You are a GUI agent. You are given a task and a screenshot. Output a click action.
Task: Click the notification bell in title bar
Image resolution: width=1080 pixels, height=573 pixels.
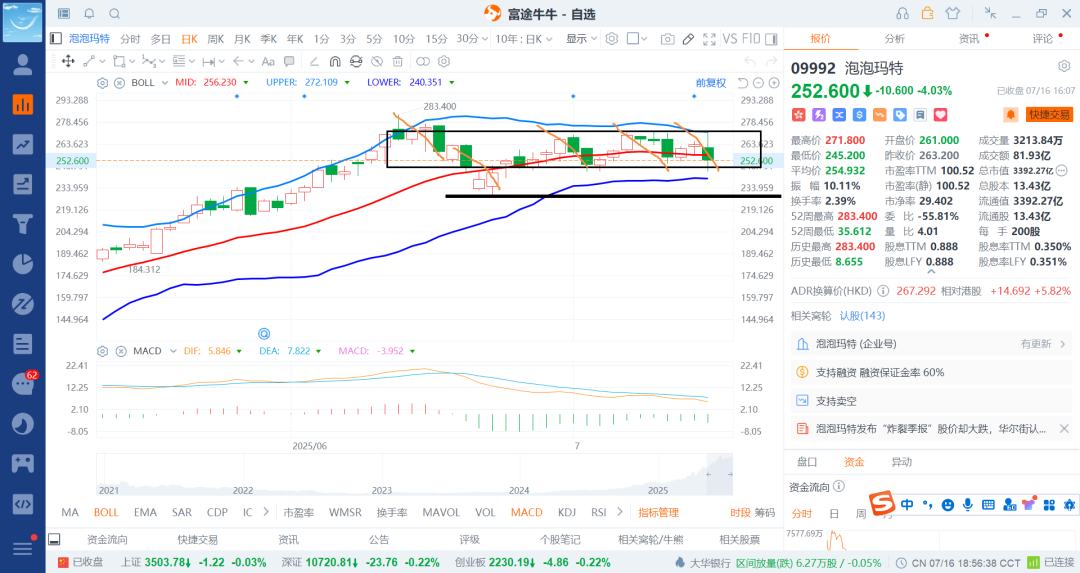[x=90, y=14]
